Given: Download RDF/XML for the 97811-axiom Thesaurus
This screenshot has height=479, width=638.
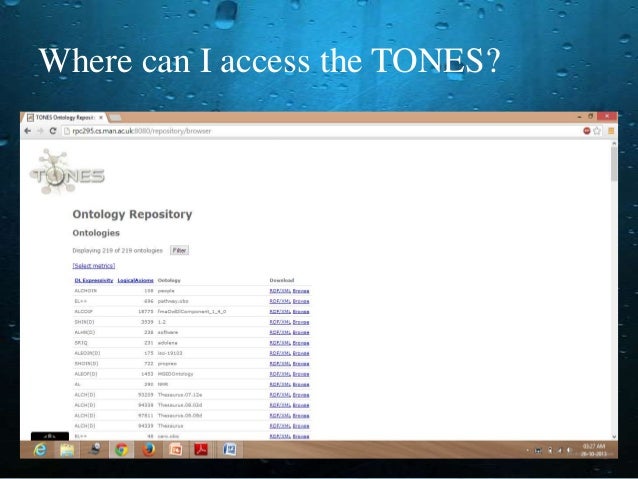Looking at the screenshot, I should (x=280, y=416).
